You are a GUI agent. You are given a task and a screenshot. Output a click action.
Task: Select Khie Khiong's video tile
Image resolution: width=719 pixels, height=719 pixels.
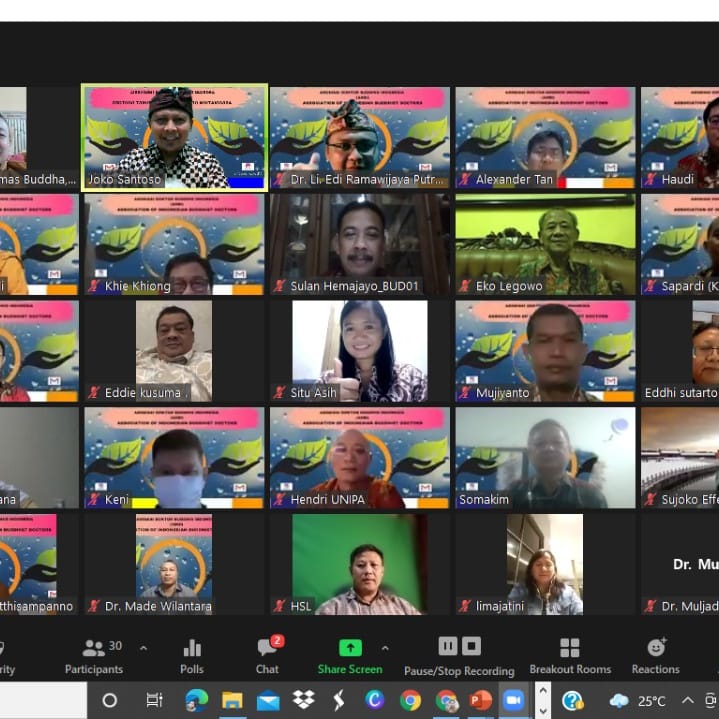[174, 244]
